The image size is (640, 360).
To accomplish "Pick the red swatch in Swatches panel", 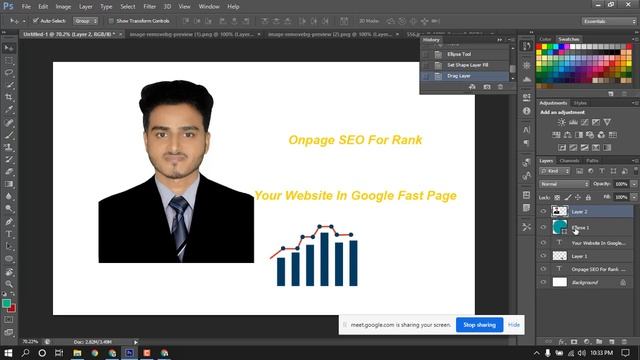I will click(x=539, y=47).
